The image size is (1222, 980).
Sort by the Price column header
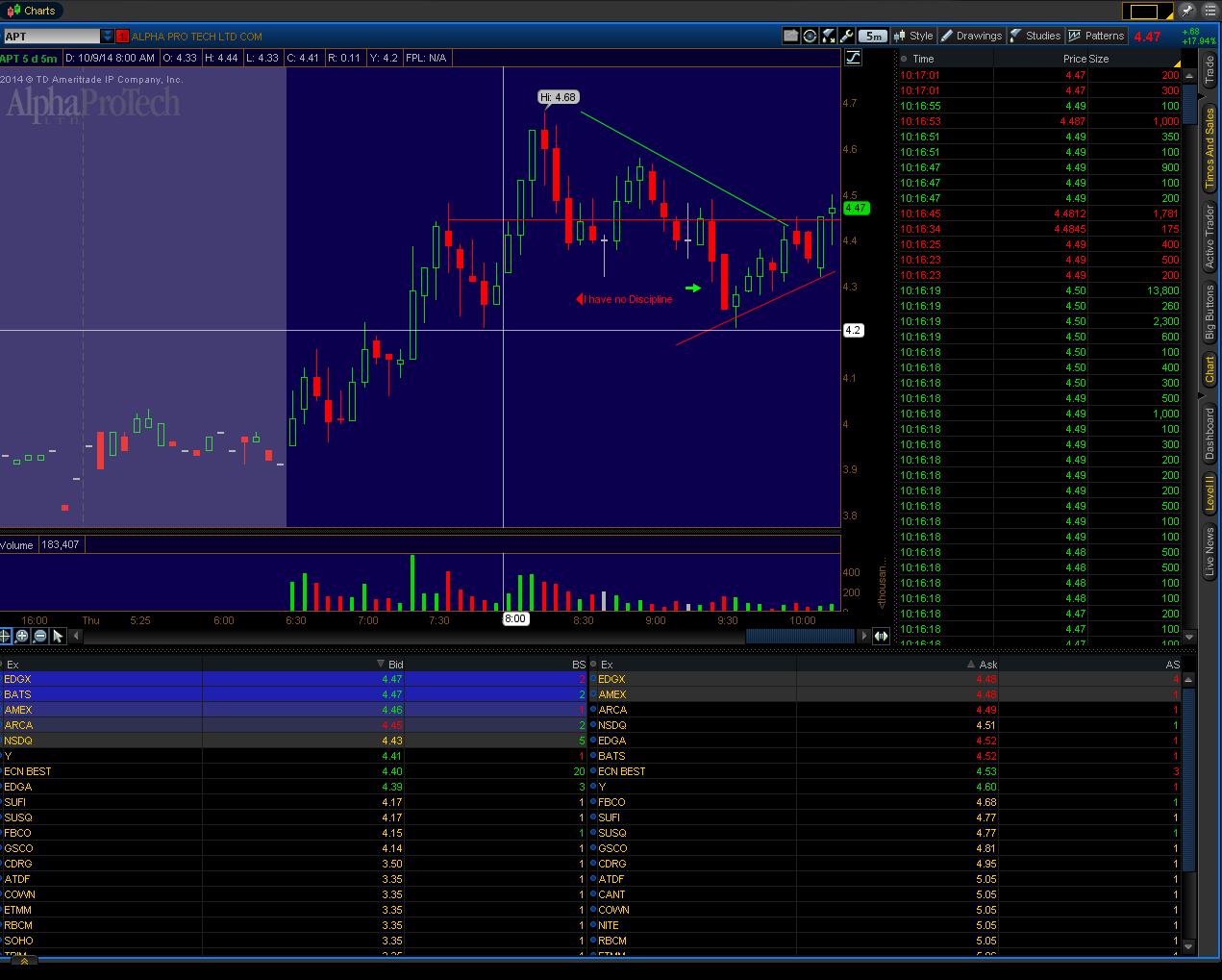tap(1076, 59)
